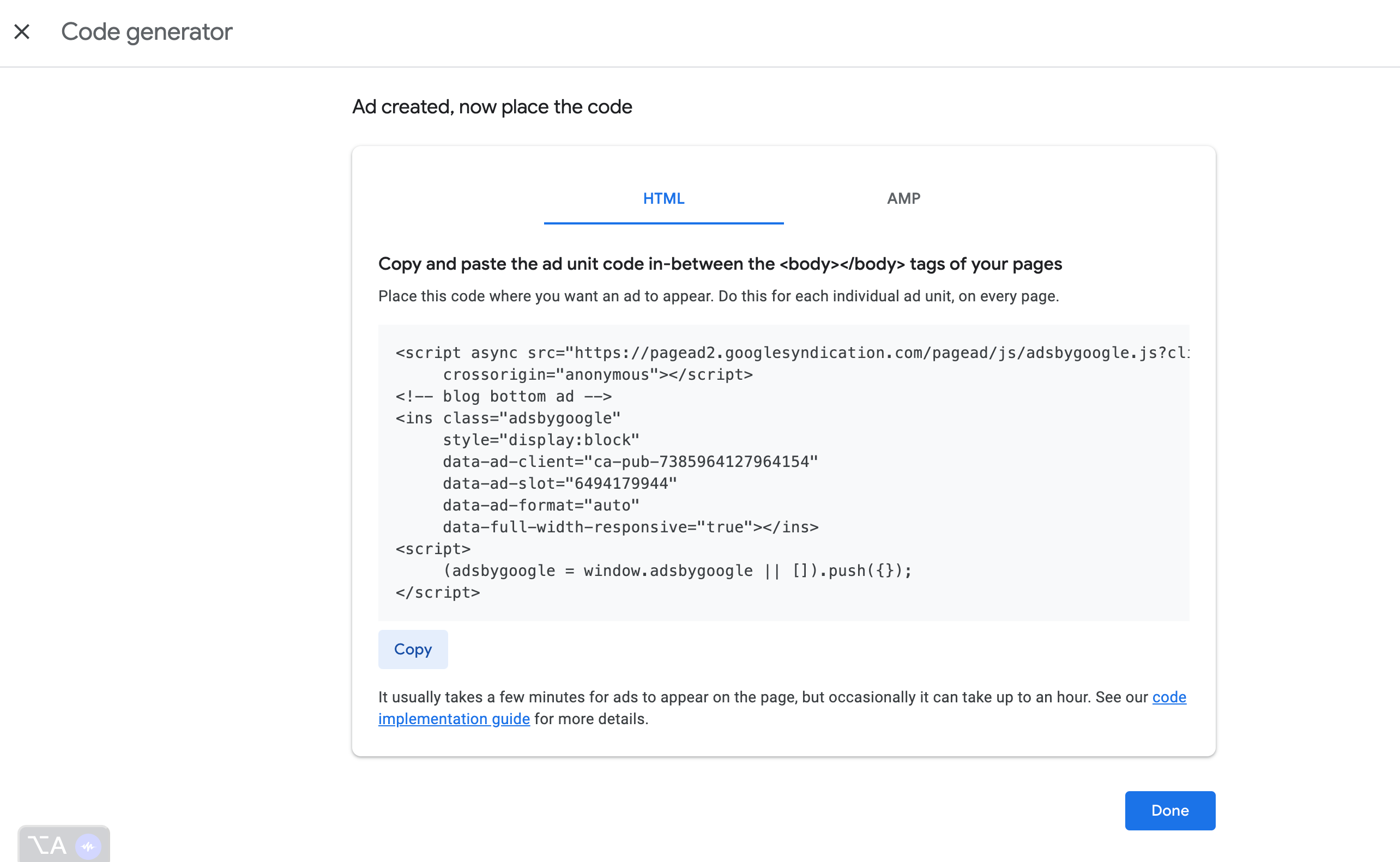This screenshot has width=1400, height=862.
Task: Click the 'Ad created, now place the code' heading
Action: click(492, 107)
